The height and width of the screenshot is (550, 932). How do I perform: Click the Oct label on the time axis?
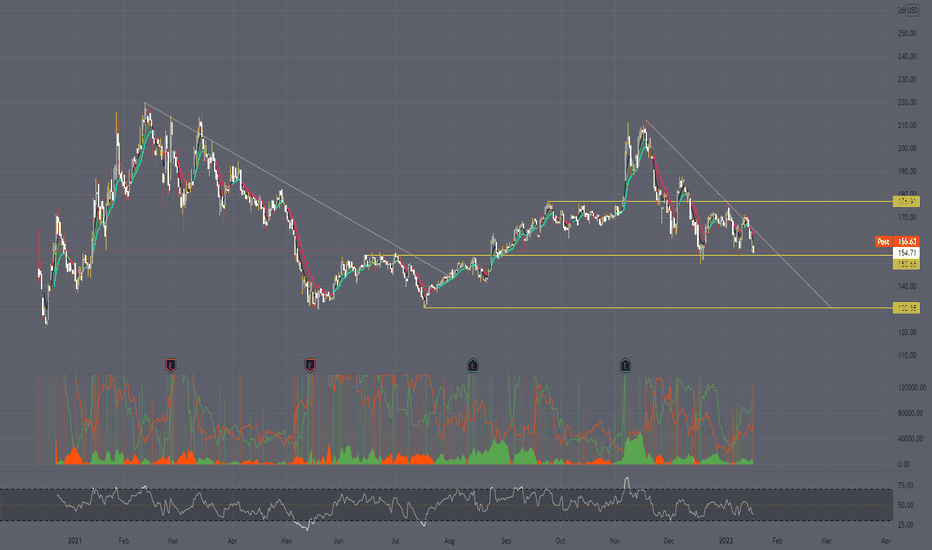561,540
